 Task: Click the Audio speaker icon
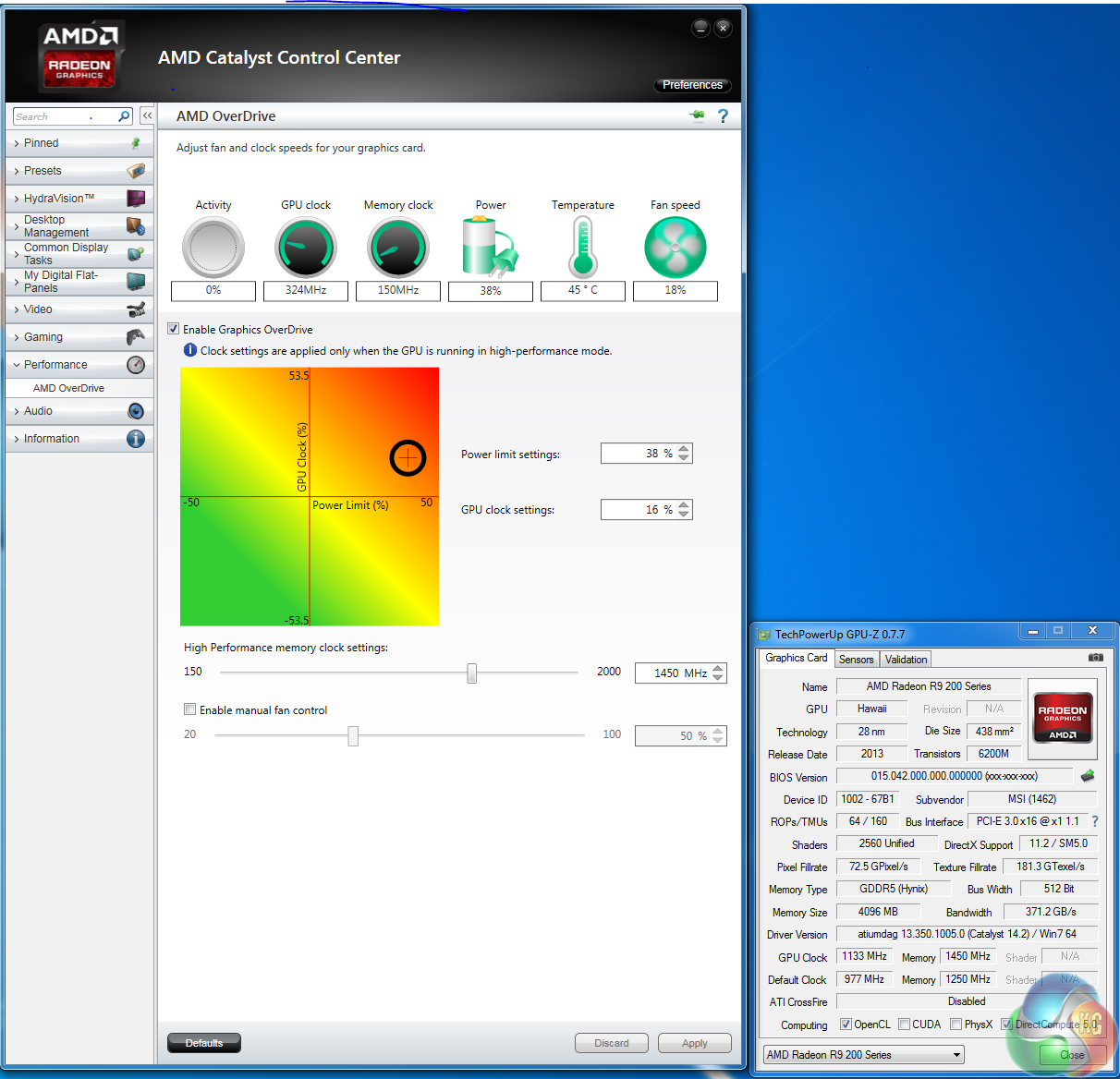tap(136, 411)
